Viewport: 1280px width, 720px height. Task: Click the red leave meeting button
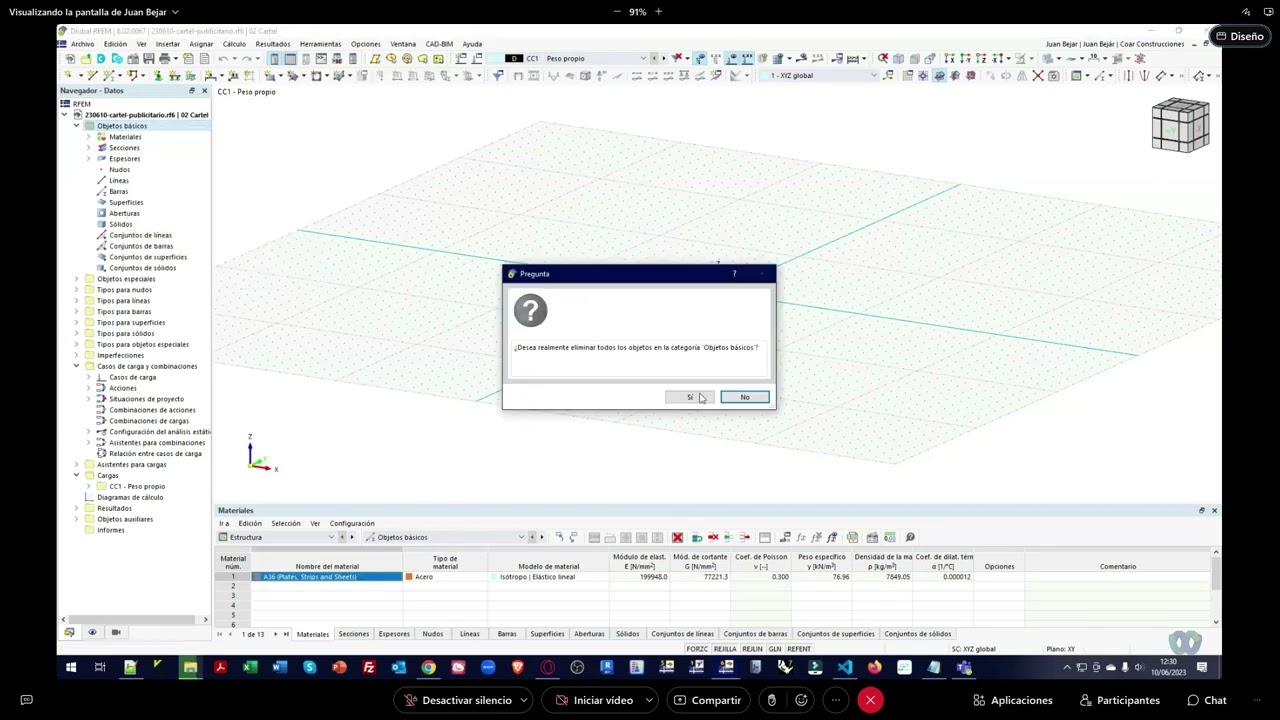(870, 700)
